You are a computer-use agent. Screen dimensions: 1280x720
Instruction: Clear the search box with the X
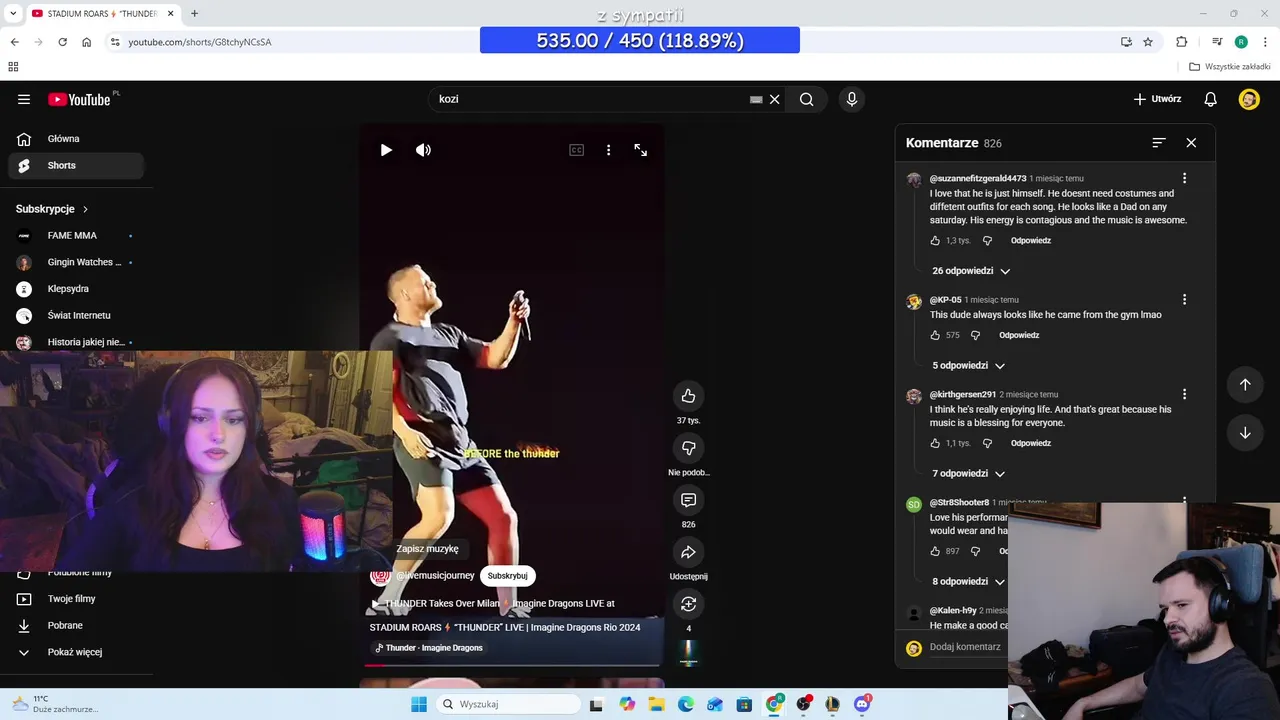click(x=774, y=99)
